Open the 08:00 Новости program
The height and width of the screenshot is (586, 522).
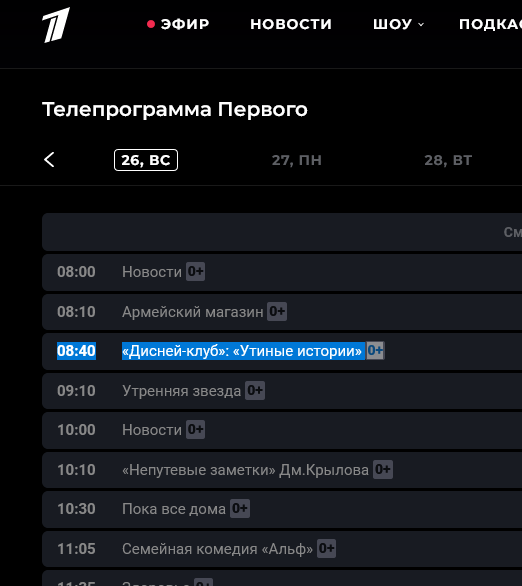[x=282, y=272]
